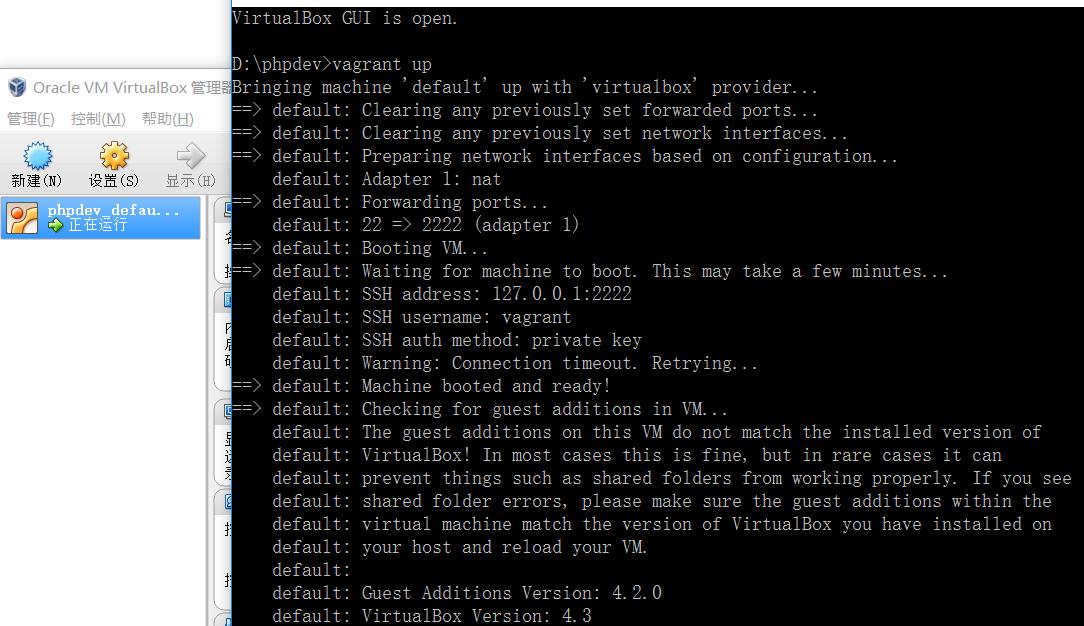Click the blue starburst New VM icon

coord(37,155)
